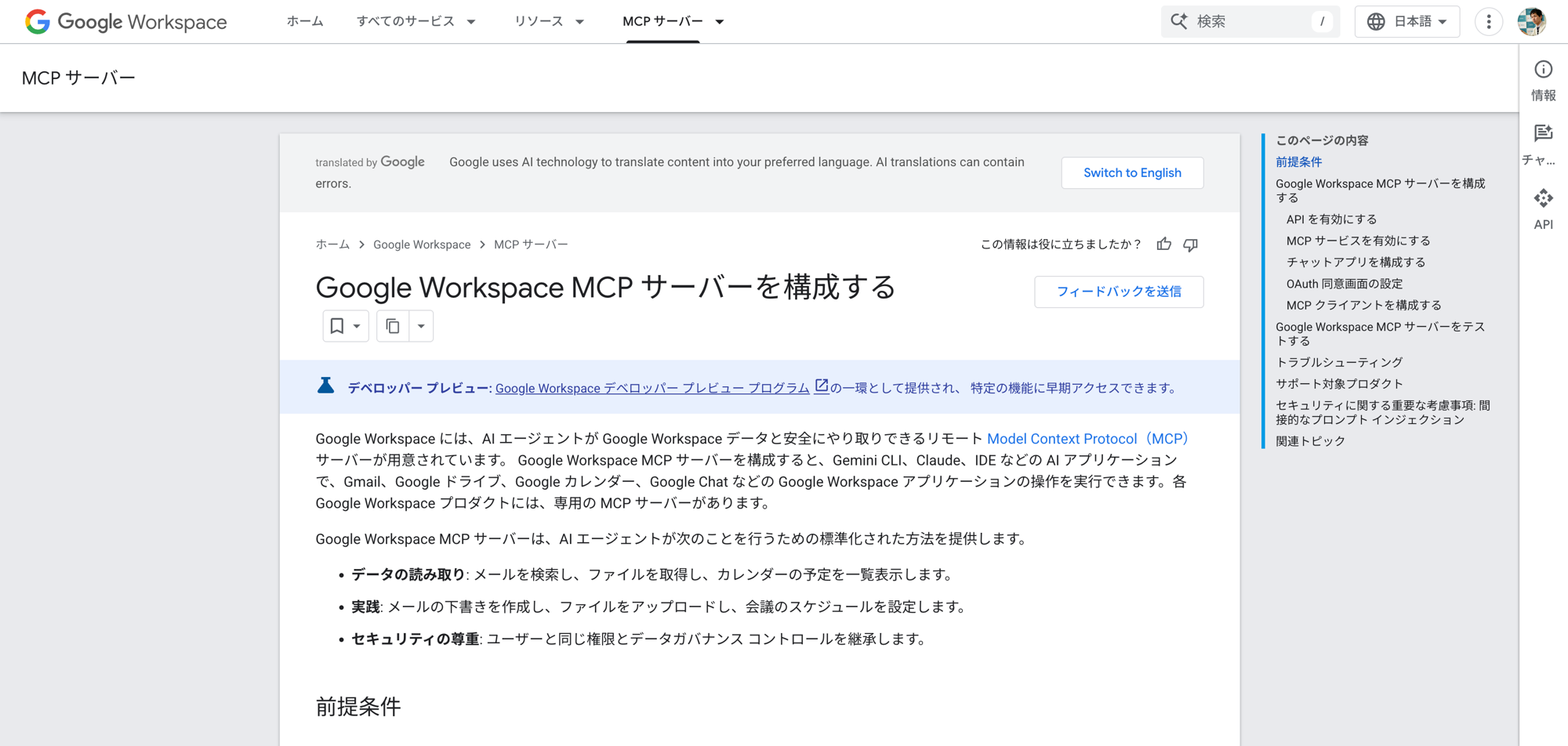This screenshot has width=1568, height=746.
Task: Click the copy page icon
Action: (393, 326)
